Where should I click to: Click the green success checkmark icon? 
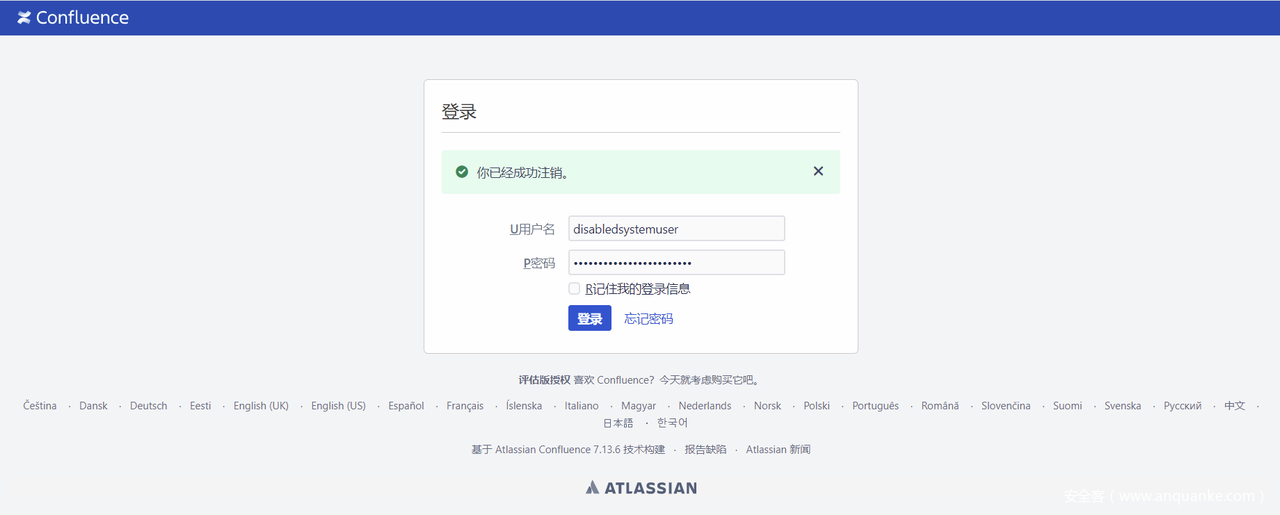pyautogui.click(x=462, y=172)
